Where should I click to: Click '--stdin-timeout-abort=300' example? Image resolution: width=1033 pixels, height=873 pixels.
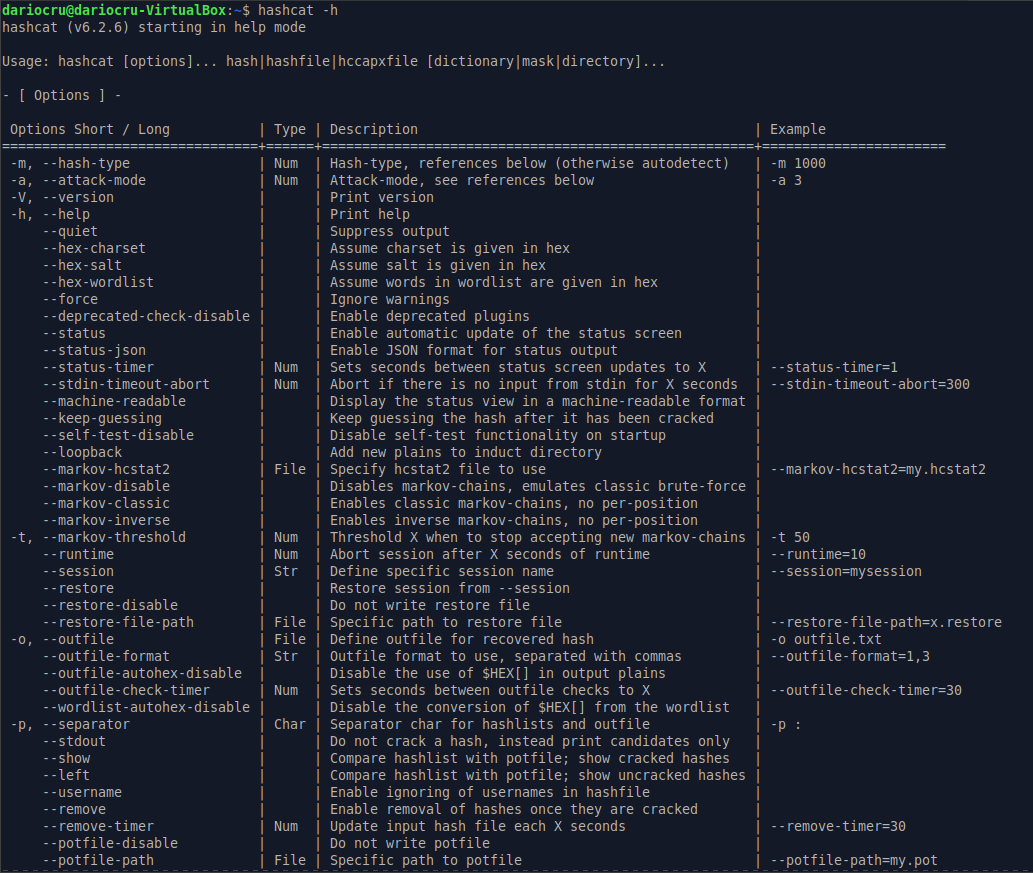pyautogui.click(x=870, y=385)
